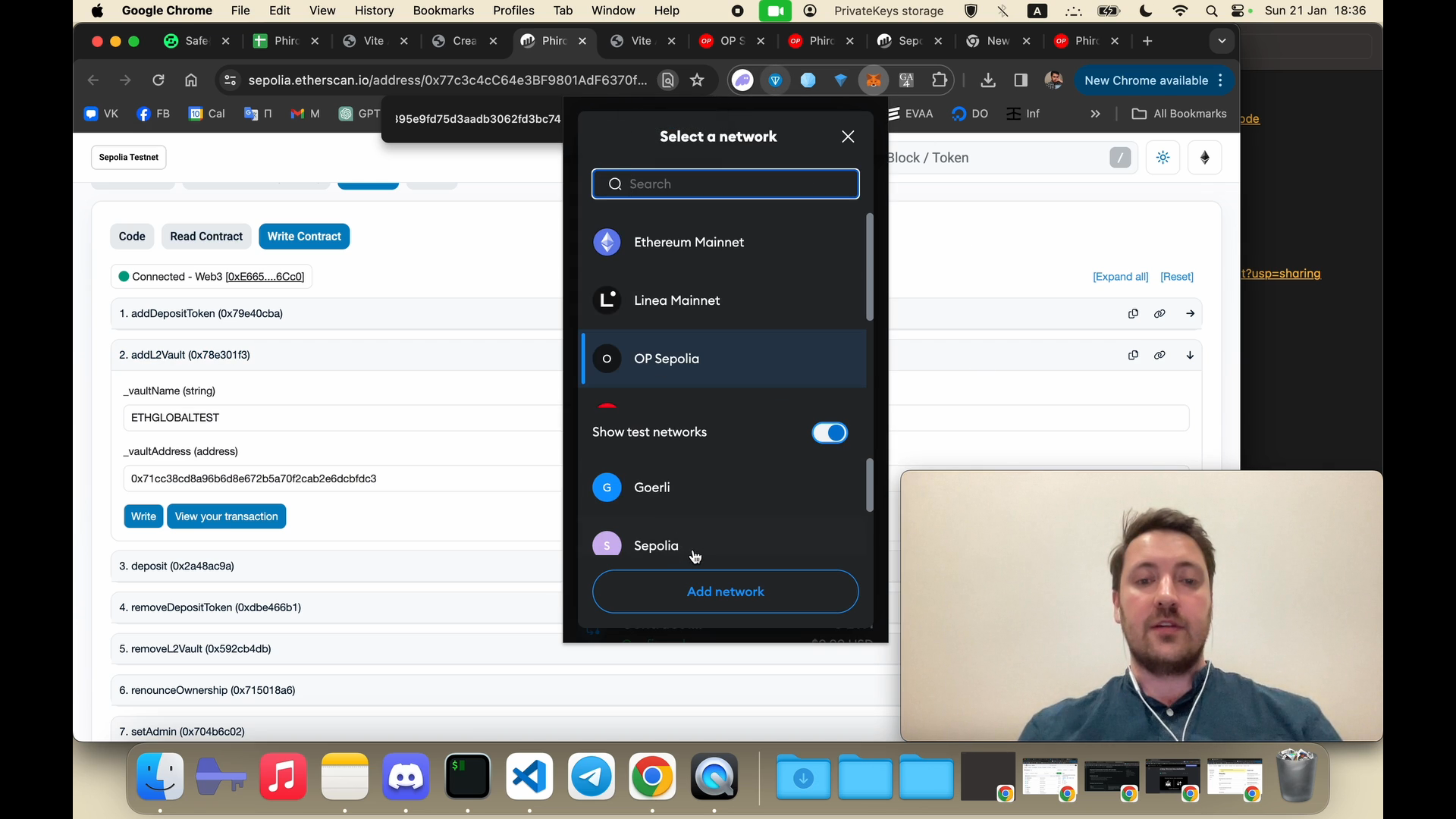Open Discord from the dock
The image size is (1456, 819).
[x=406, y=777]
